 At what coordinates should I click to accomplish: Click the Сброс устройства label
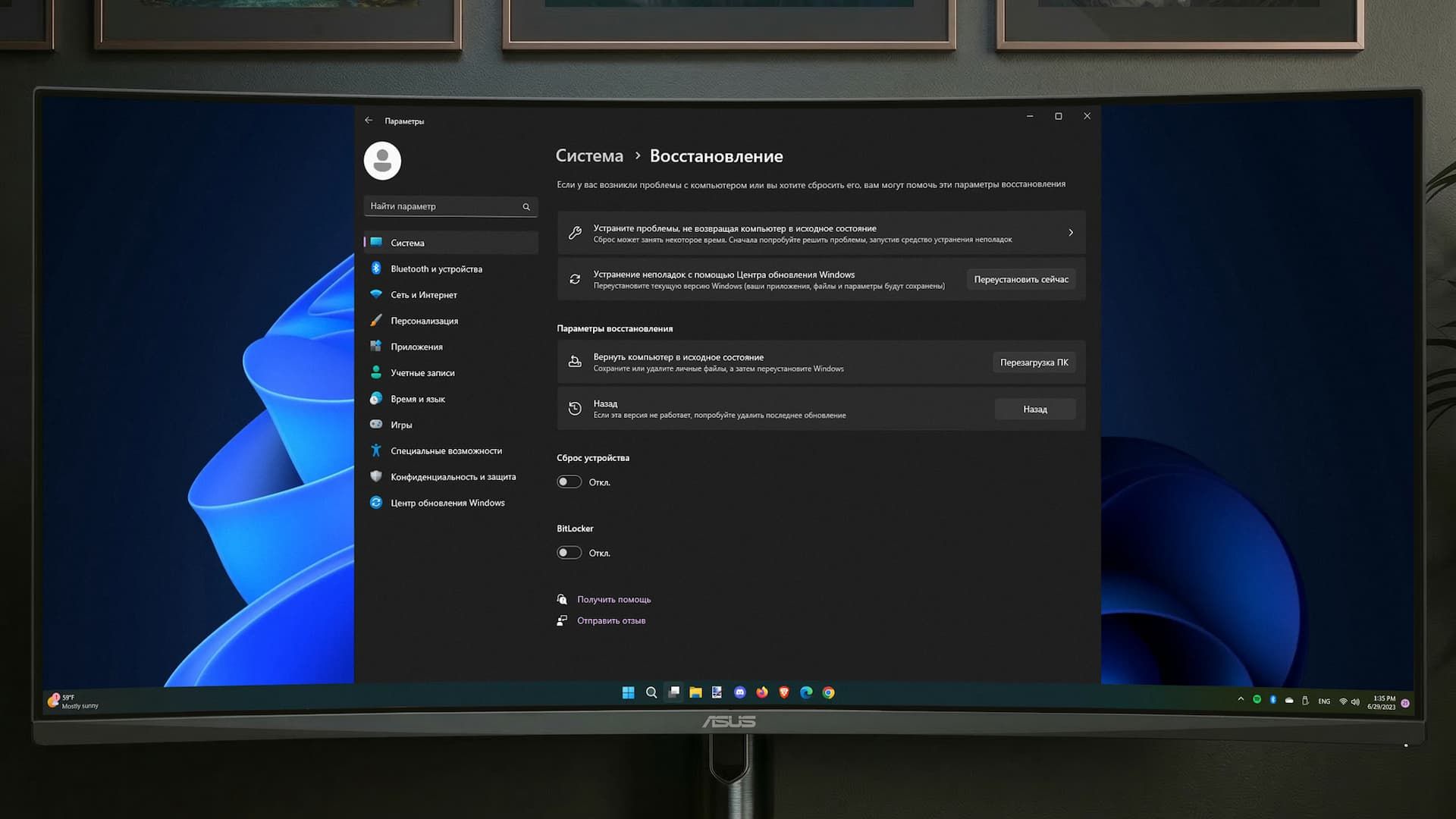(x=593, y=458)
